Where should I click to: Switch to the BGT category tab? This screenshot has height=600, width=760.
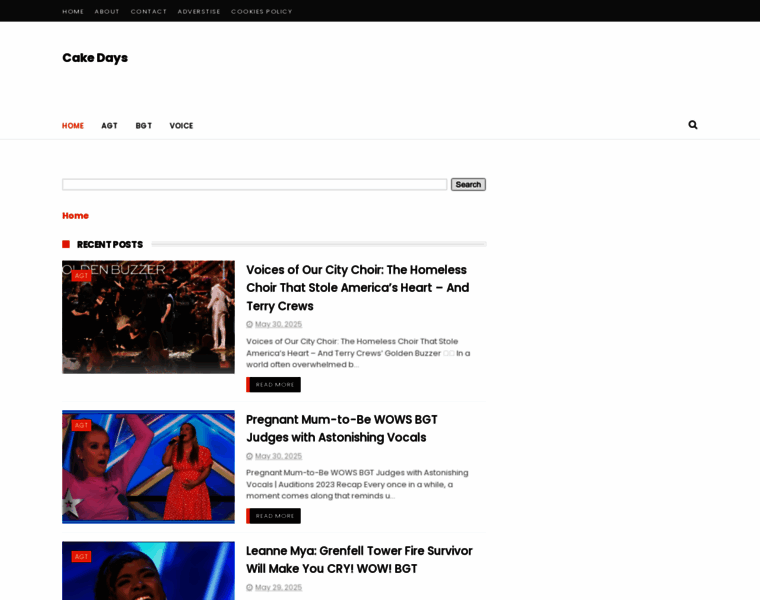click(x=144, y=126)
